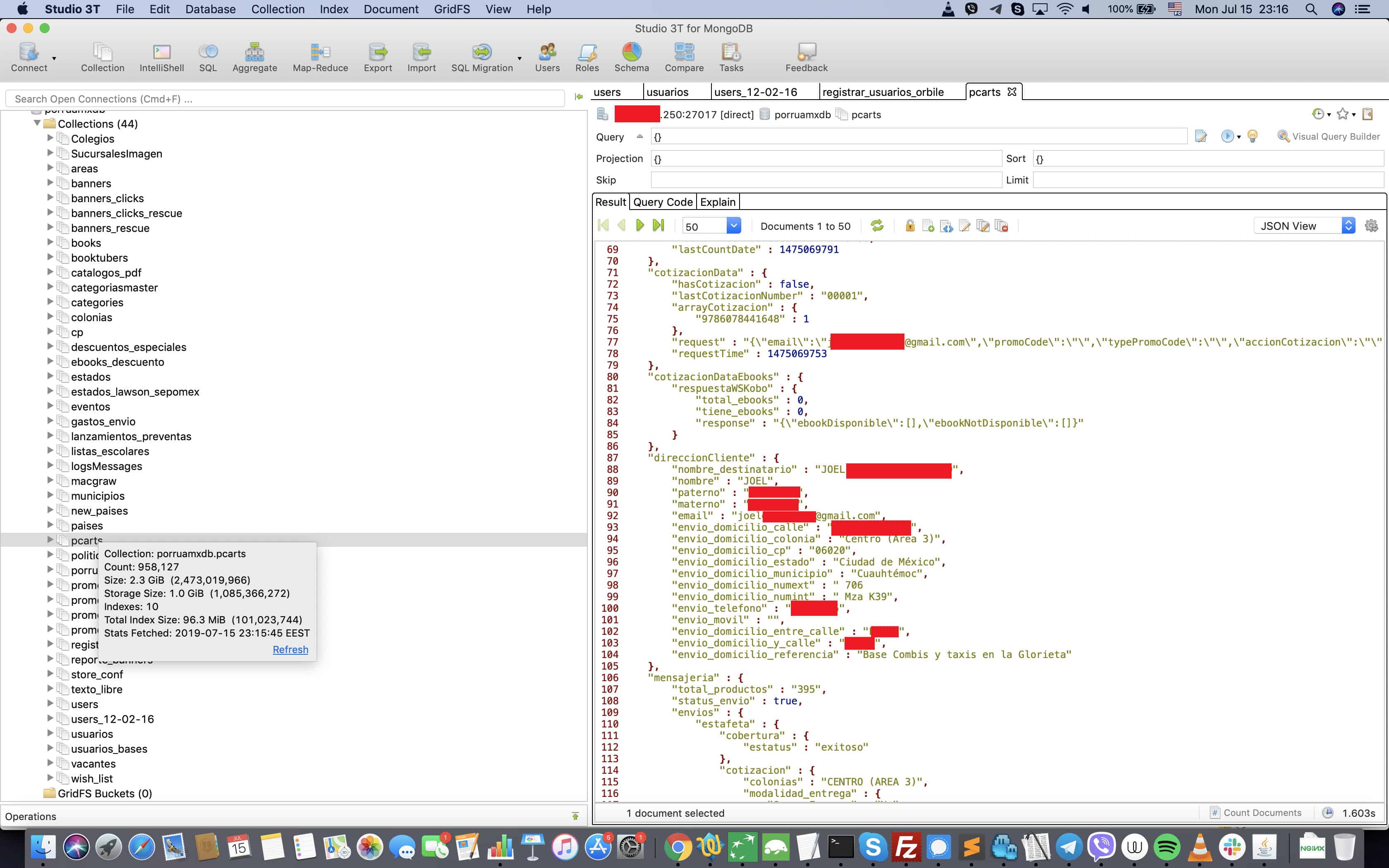This screenshot has height=868, width=1389.
Task: Click the Query input field
Action: click(x=918, y=137)
